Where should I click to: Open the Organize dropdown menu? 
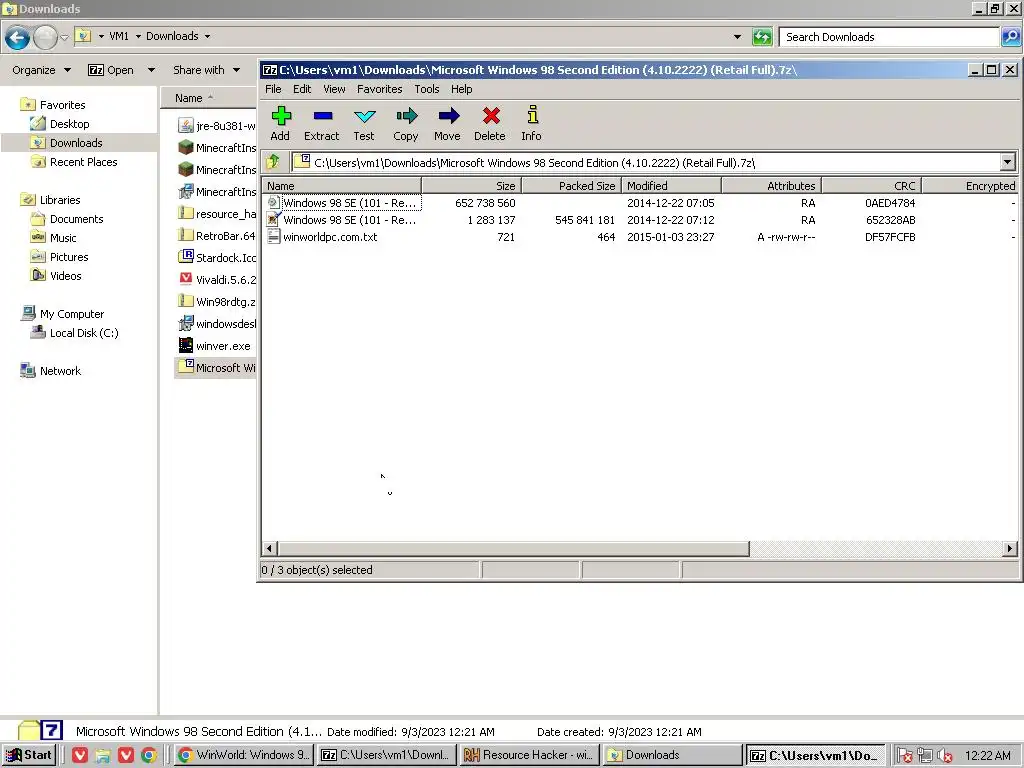click(x=41, y=70)
